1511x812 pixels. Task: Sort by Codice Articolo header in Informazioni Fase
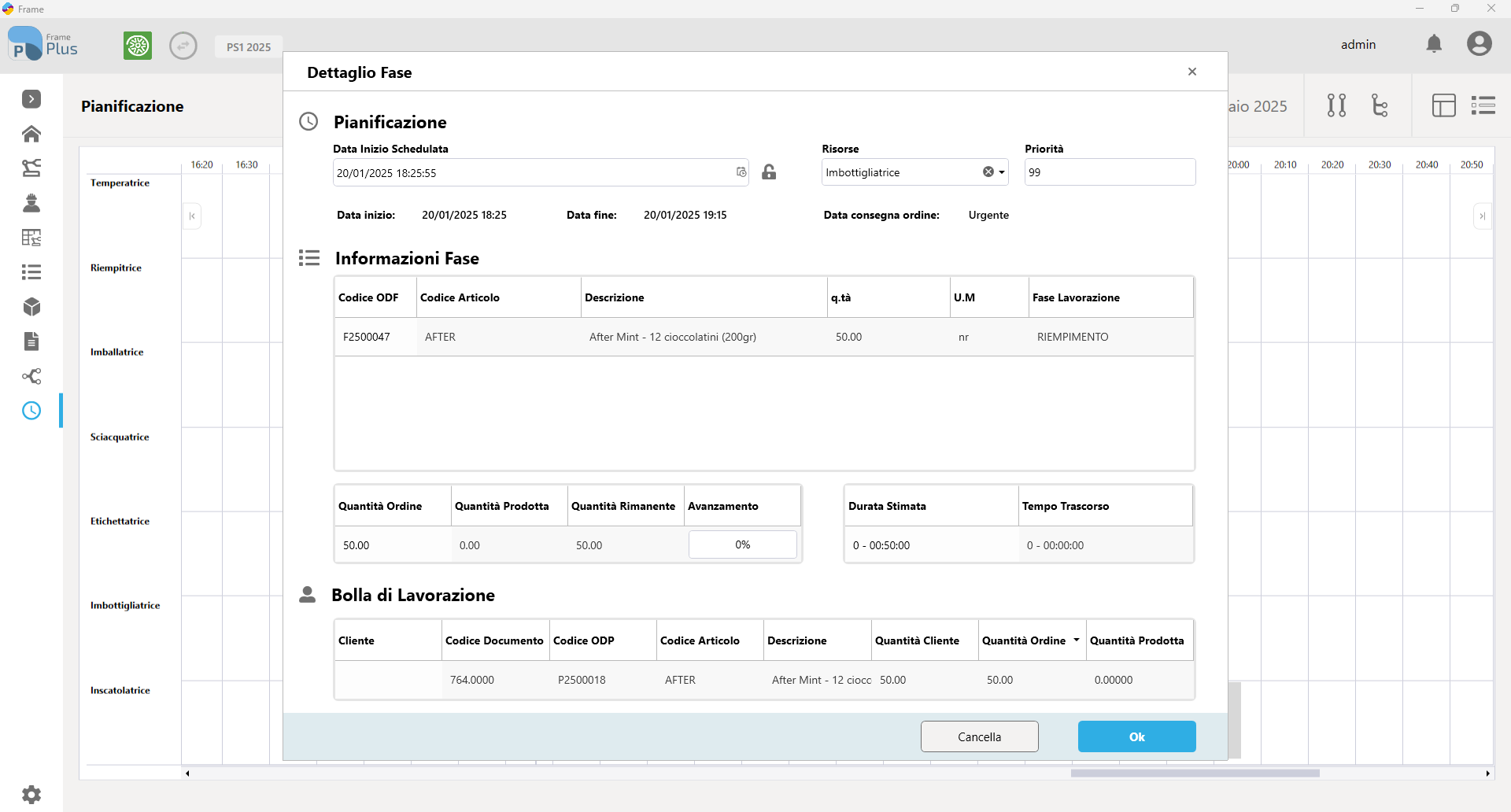(x=498, y=297)
